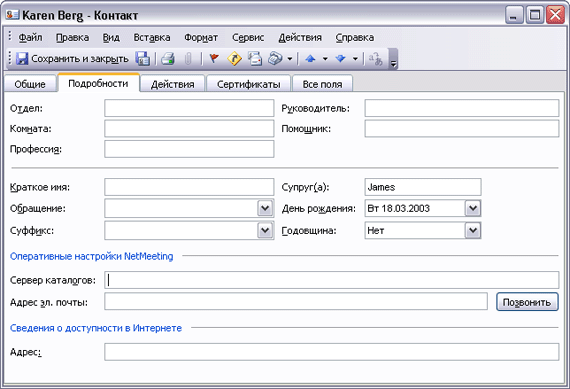Click the Сохранить и закрыть button
This screenshot has height=389, width=570.
point(72,59)
